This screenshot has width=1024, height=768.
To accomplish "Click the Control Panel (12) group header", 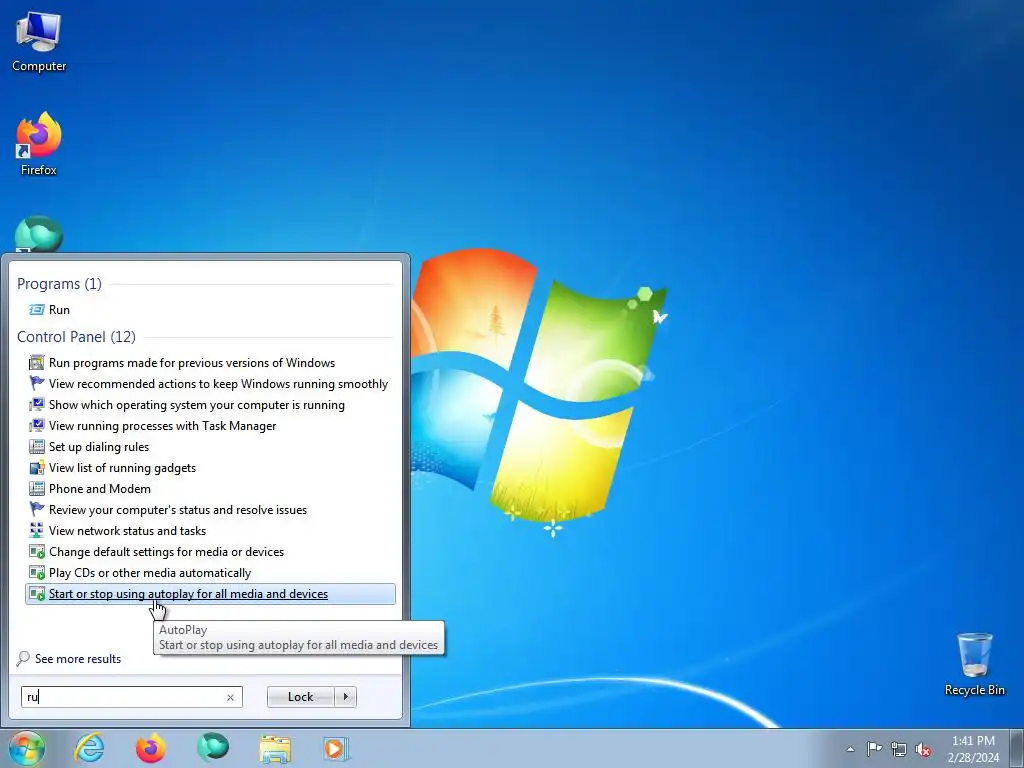I will (x=76, y=336).
